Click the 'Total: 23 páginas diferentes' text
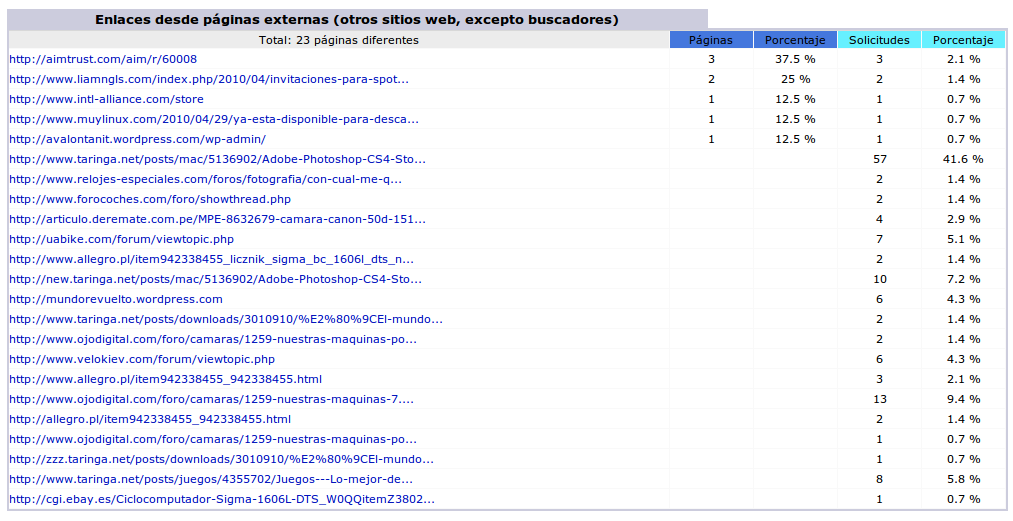 (339, 40)
